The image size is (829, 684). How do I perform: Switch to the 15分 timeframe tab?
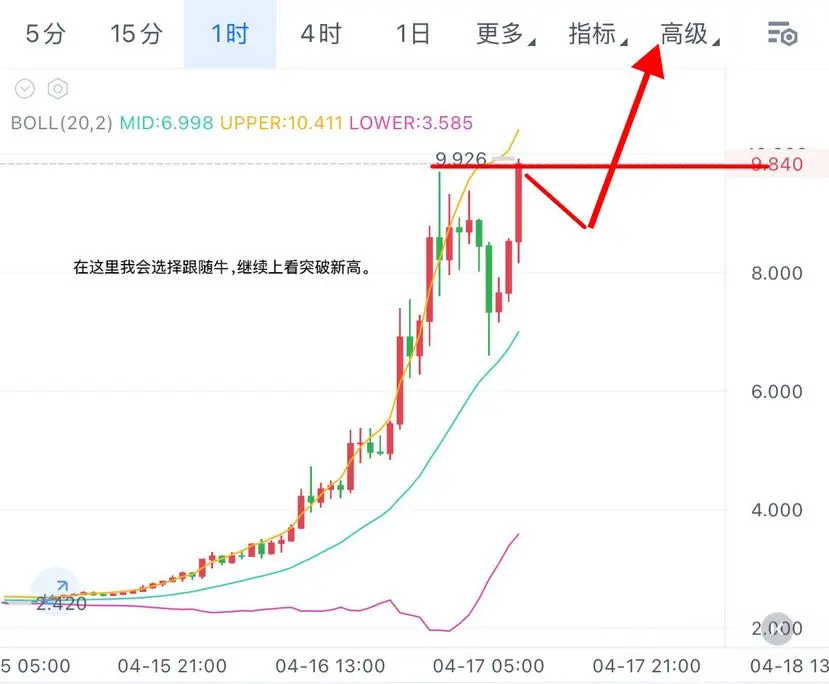pyautogui.click(x=136, y=34)
